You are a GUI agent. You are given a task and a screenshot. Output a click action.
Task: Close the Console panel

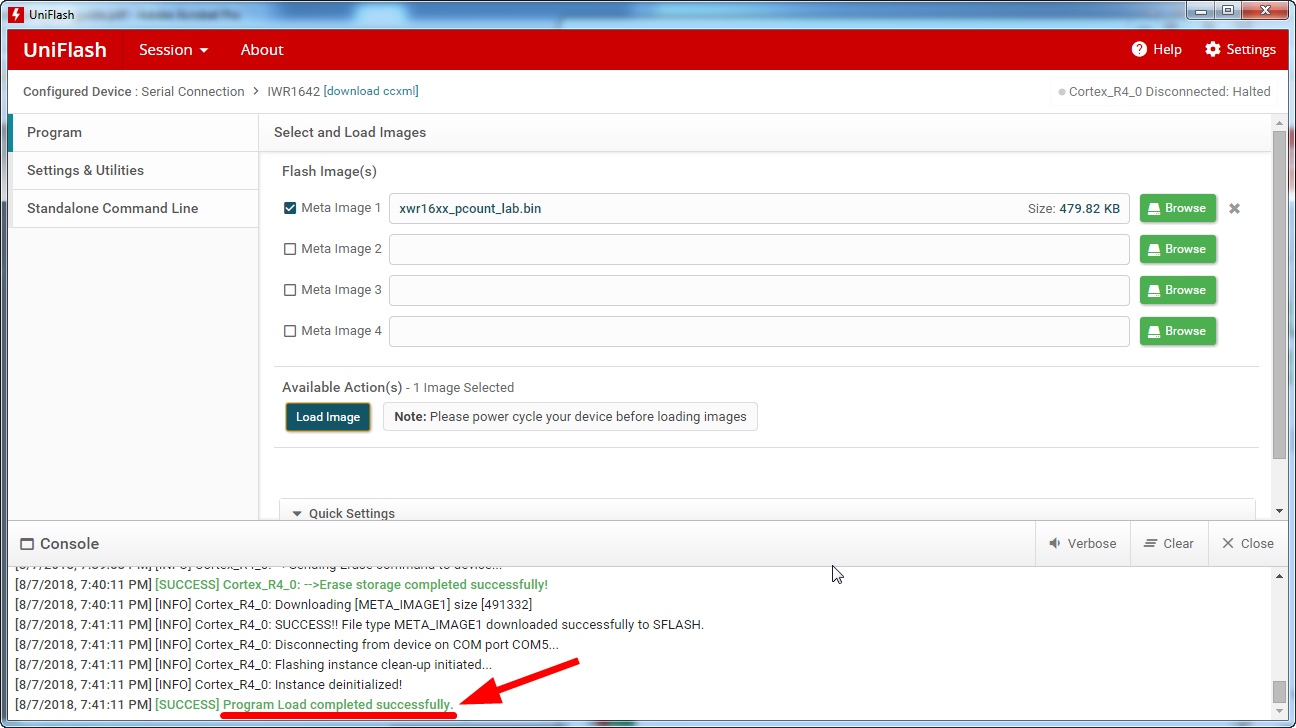coord(1247,543)
